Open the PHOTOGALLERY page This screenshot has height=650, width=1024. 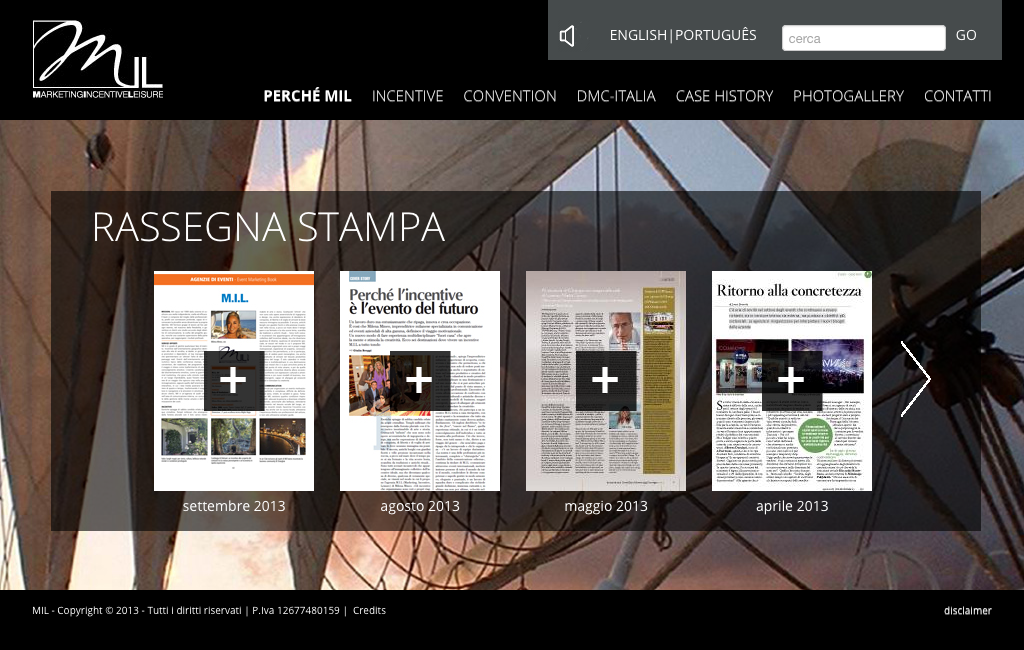click(848, 96)
